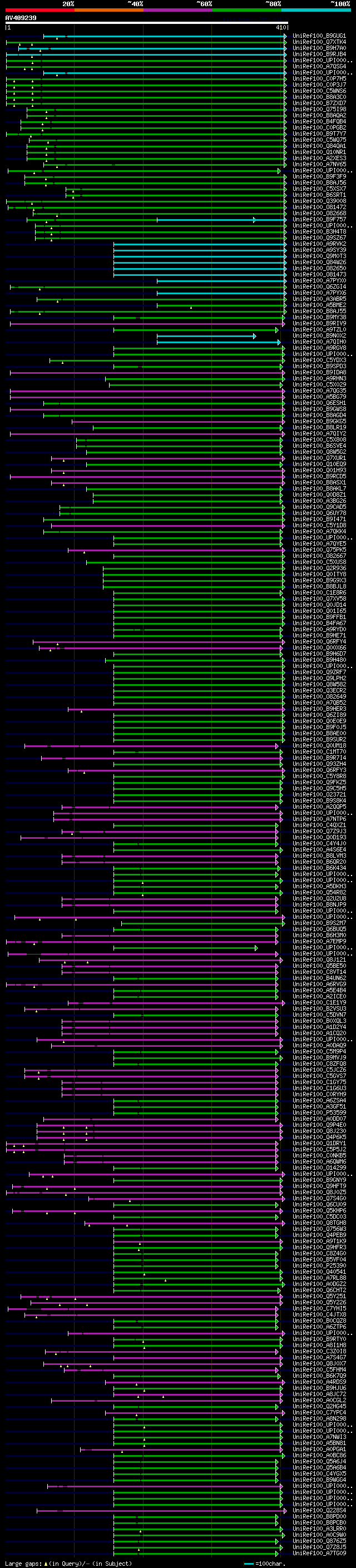Click the purple alignment bar for A5BG79
The image size is (356, 1568).
147,397
